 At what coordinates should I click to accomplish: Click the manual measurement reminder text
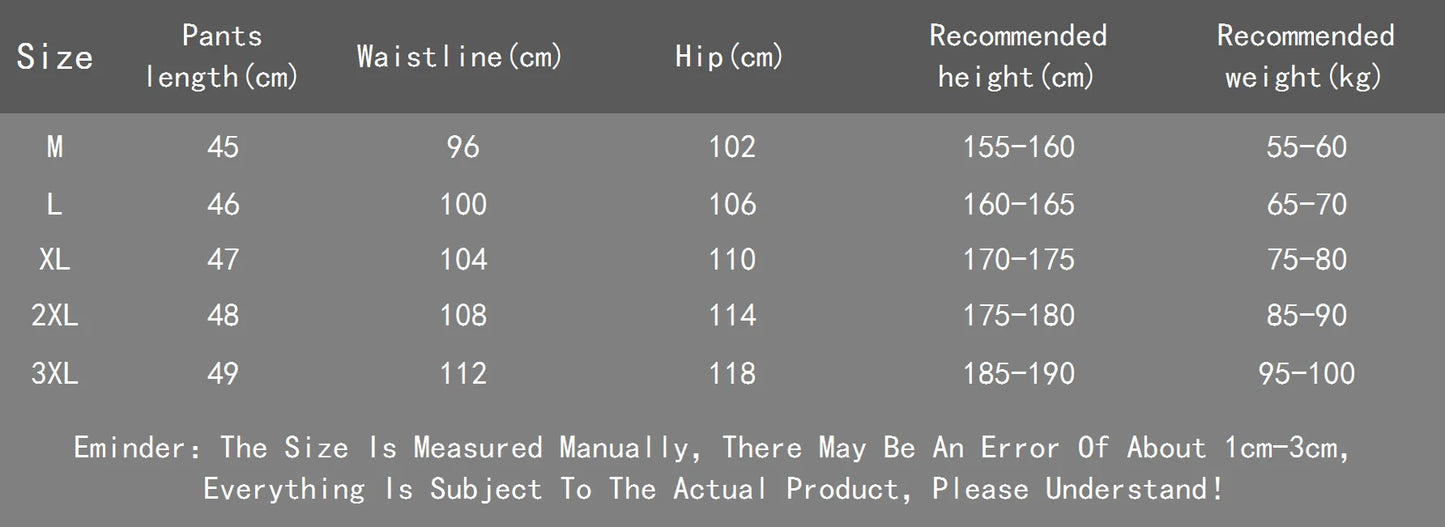(712, 447)
